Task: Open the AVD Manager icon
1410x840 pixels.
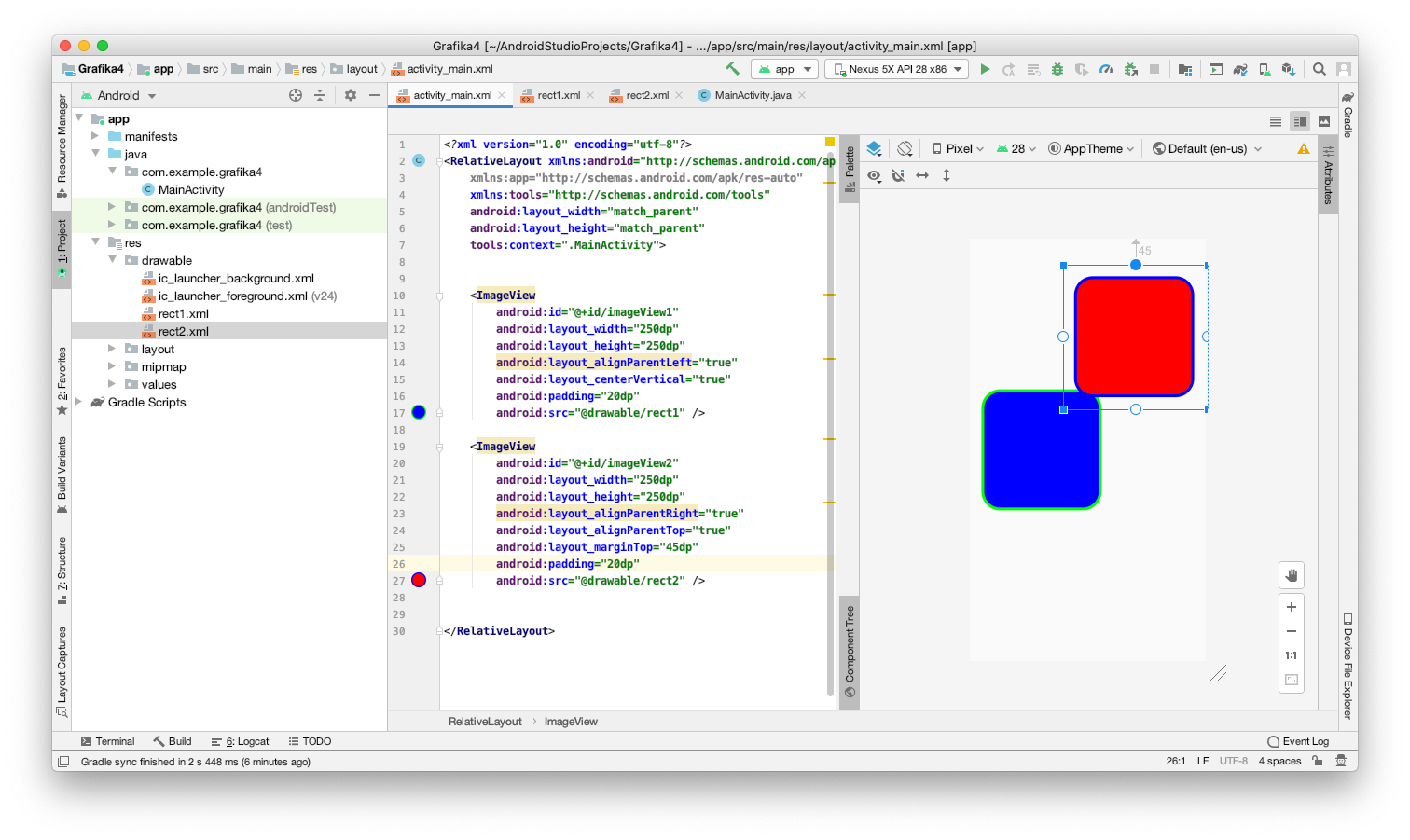Action: tap(1265, 69)
